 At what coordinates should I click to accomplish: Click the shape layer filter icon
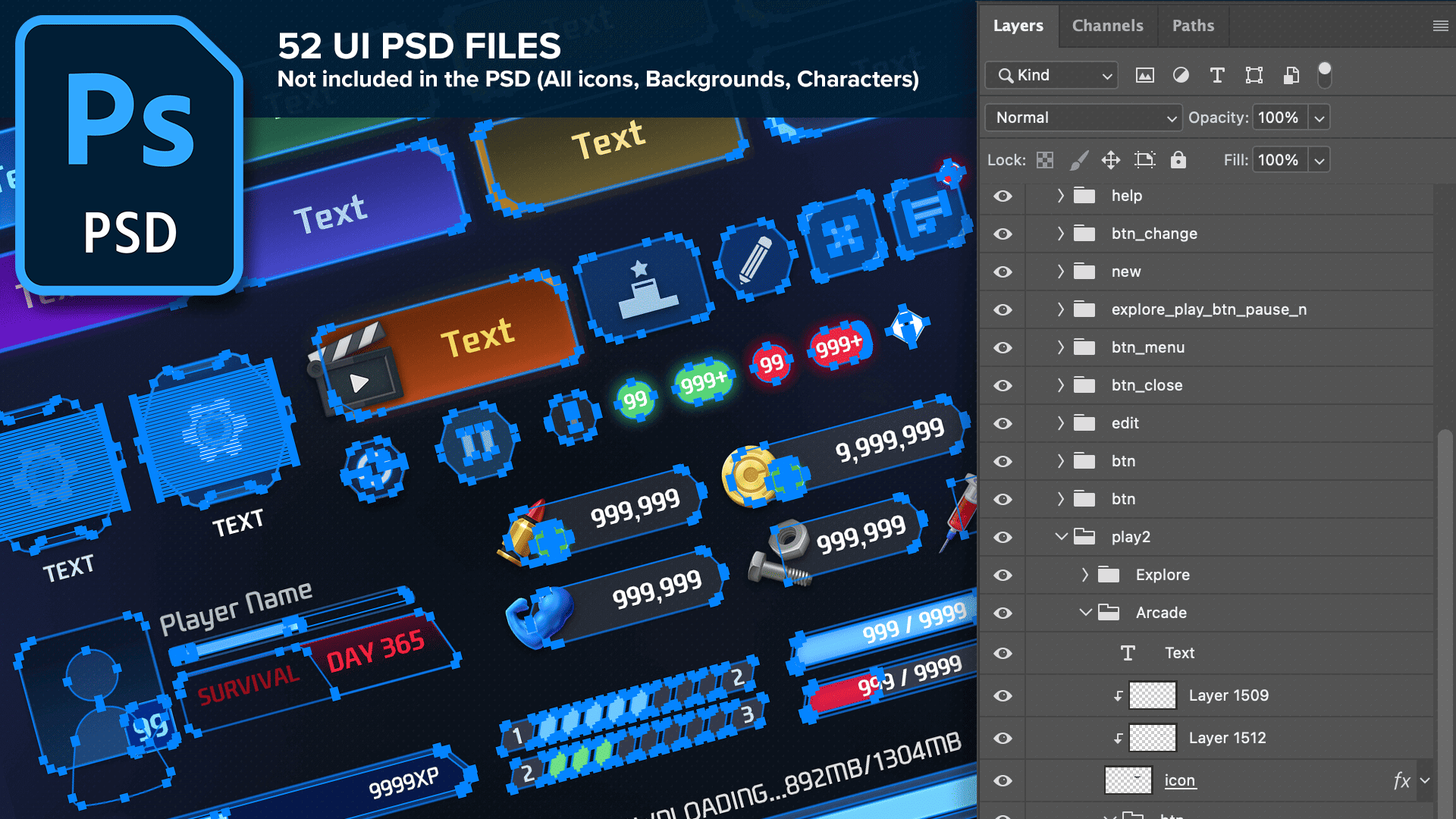tap(1254, 75)
